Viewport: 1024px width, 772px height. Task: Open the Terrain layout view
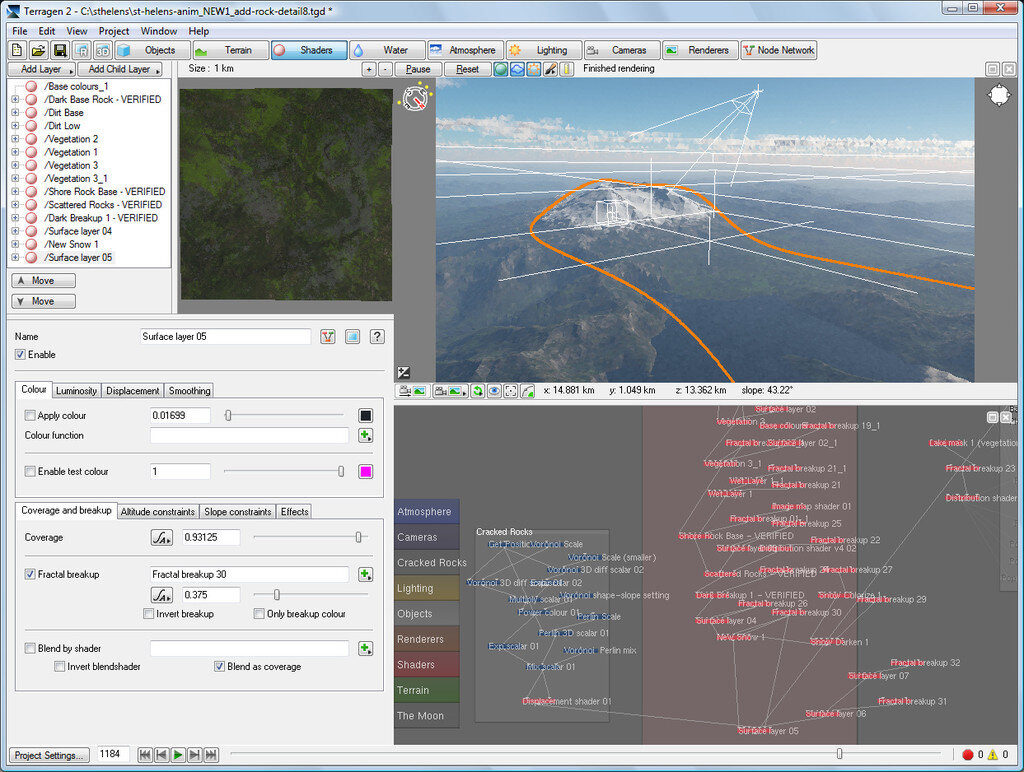pyautogui.click(x=229, y=49)
